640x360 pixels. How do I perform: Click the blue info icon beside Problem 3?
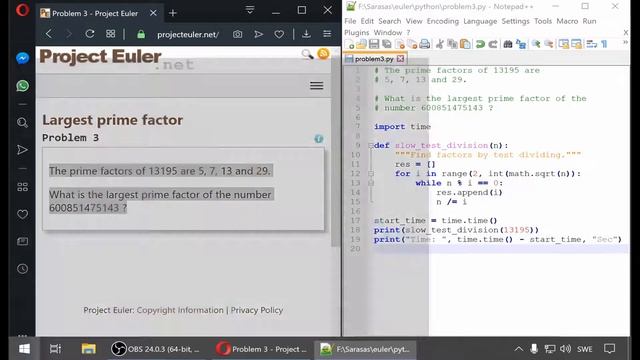(319, 139)
